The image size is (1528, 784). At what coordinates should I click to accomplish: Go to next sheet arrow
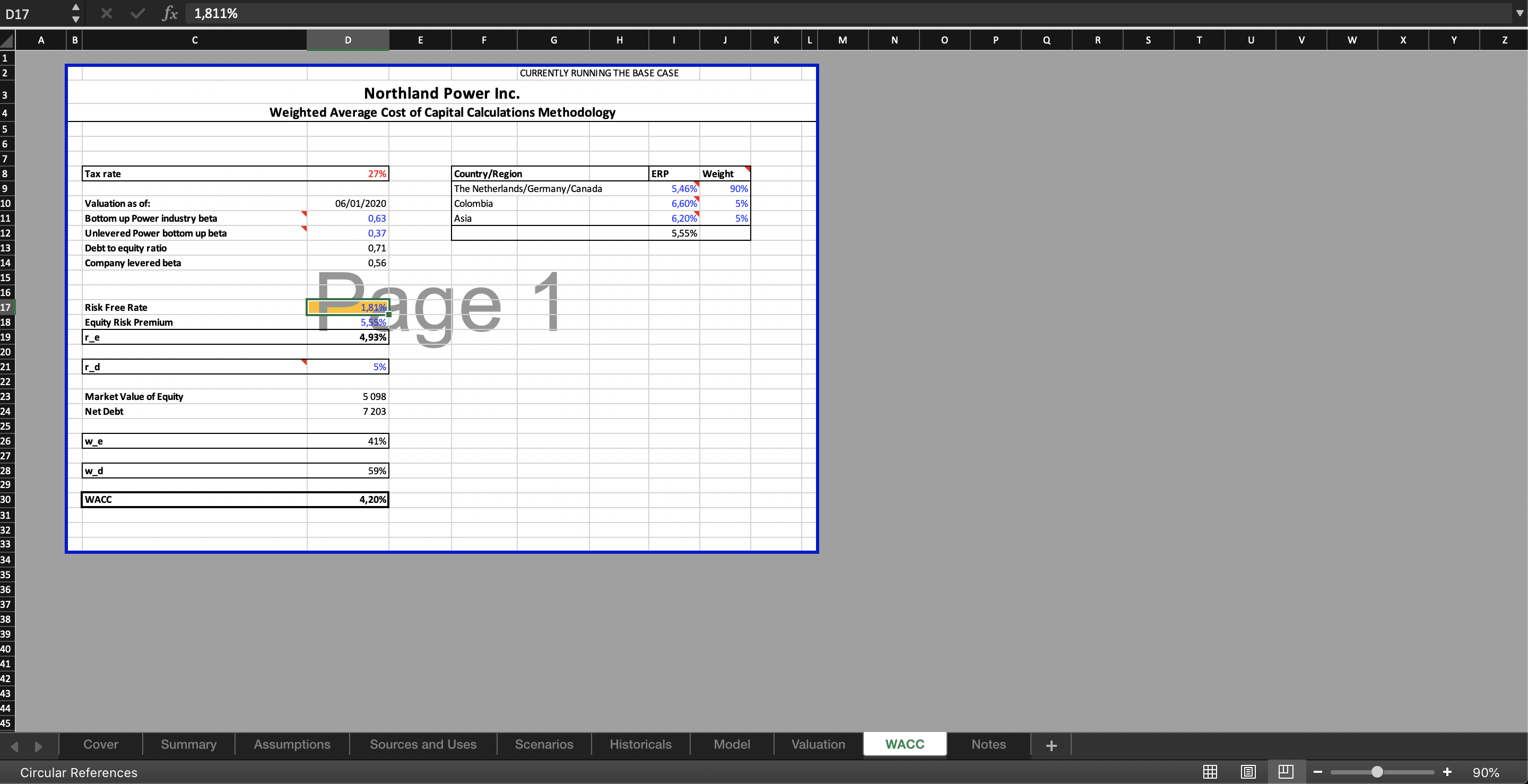pyautogui.click(x=39, y=746)
